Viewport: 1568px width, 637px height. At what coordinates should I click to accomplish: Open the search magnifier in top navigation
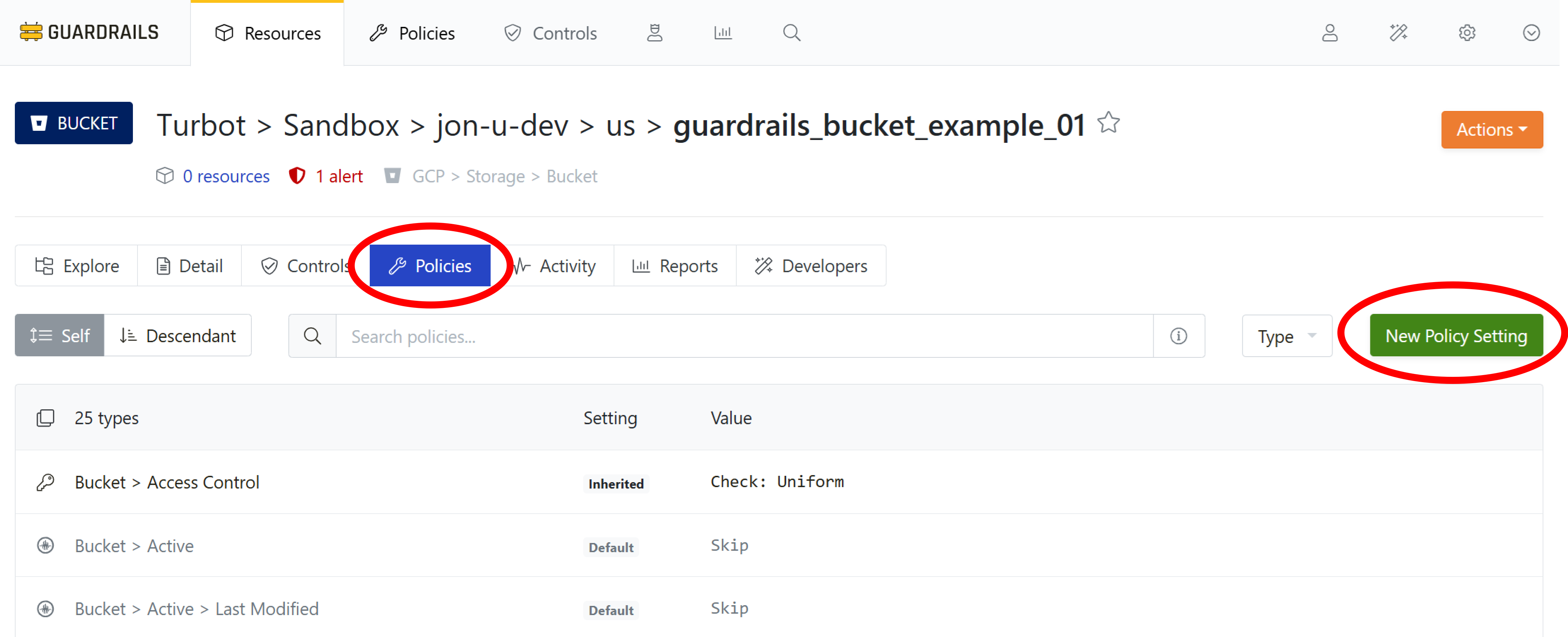click(x=791, y=33)
